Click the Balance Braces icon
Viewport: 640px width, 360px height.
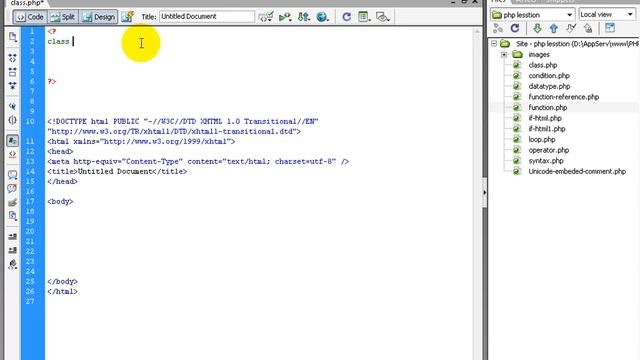(x=13, y=120)
